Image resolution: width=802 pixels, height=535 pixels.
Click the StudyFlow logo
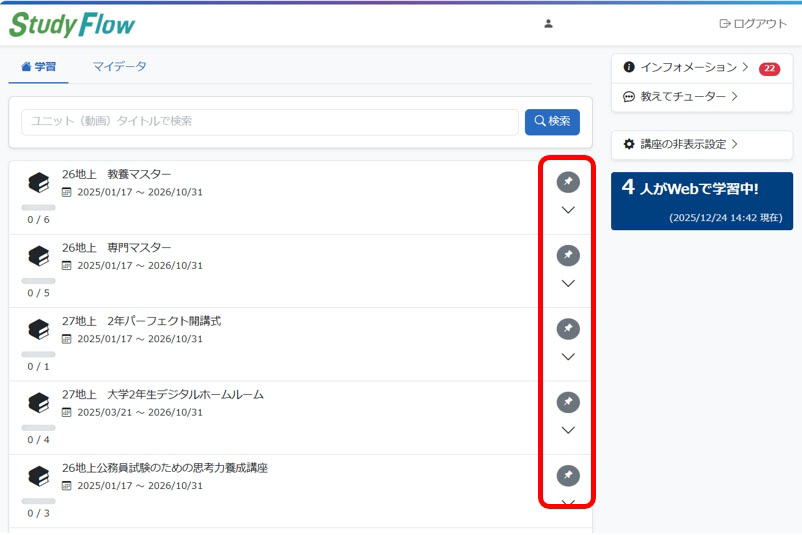coord(72,24)
